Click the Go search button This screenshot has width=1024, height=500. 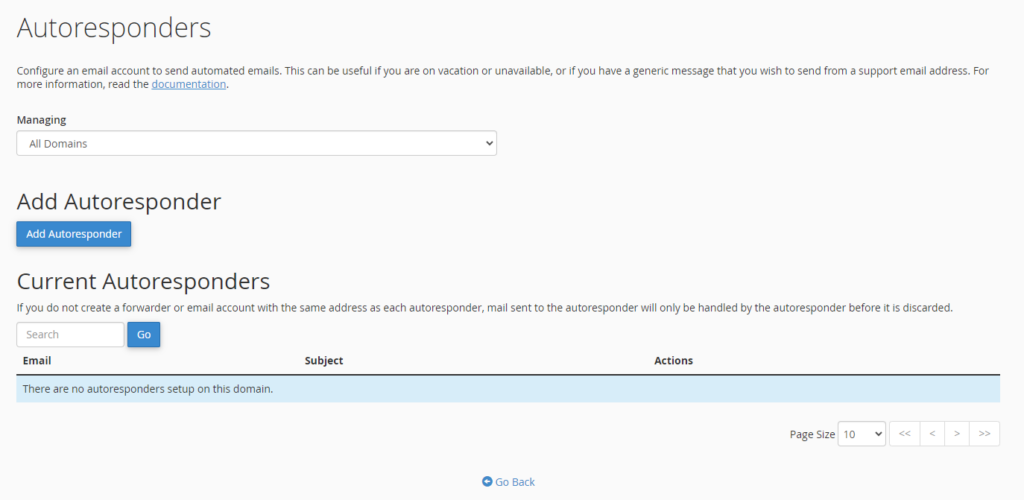point(144,334)
